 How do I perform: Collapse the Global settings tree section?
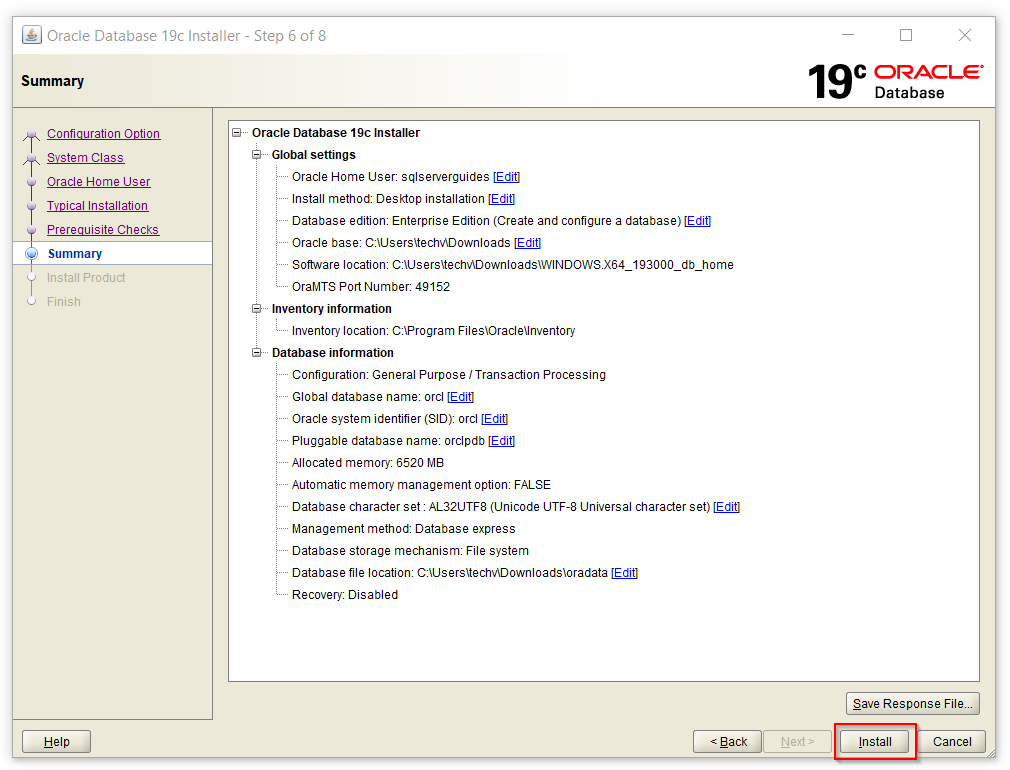[257, 155]
